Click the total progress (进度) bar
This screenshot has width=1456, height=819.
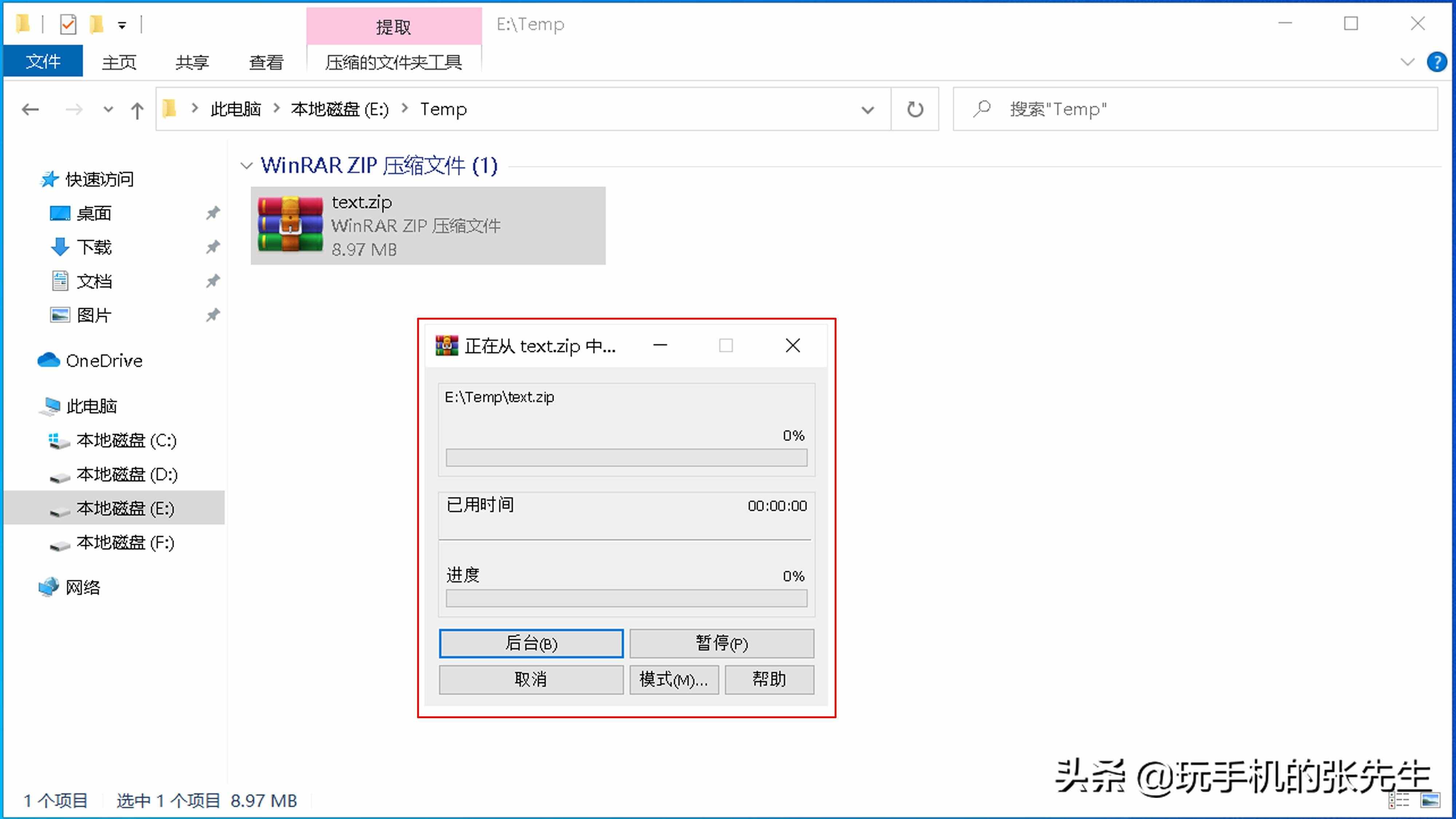point(626,598)
